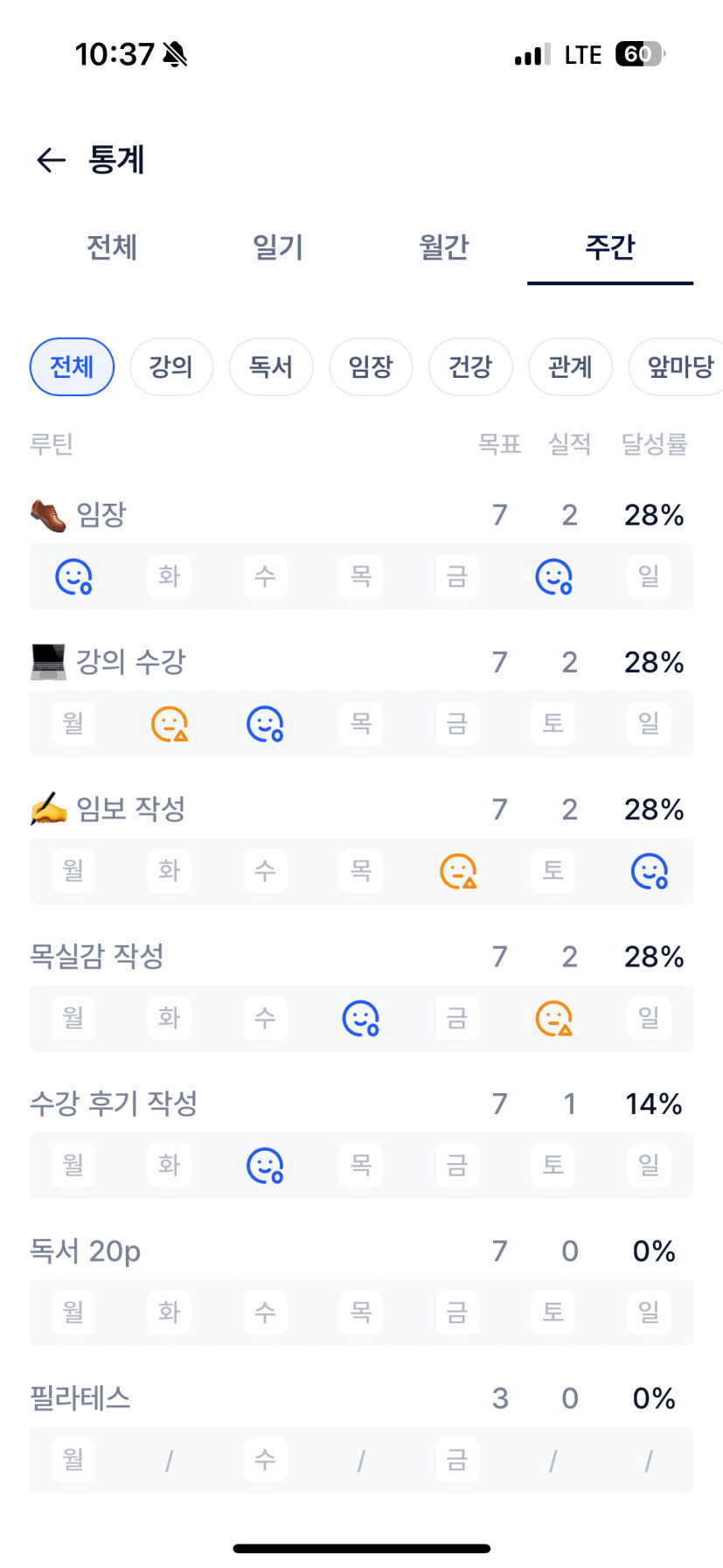Tap blue smiley on Thursday in 목실감 작성
This screenshot has height=1568, width=723.
coord(361,1018)
